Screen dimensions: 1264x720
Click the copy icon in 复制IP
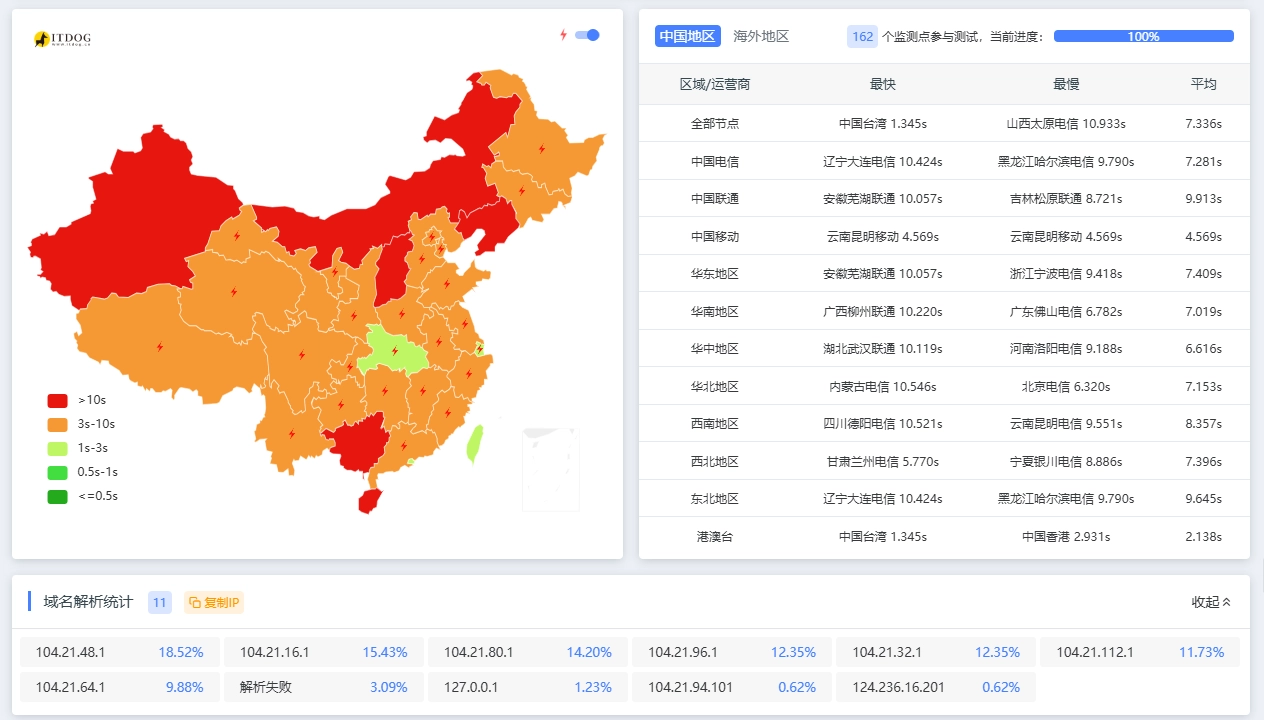pos(195,602)
